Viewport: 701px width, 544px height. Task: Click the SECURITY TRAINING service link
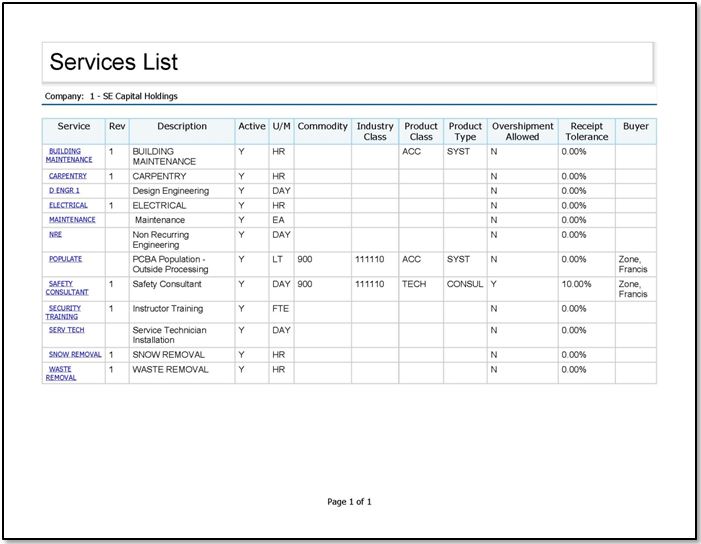(64, 313)
